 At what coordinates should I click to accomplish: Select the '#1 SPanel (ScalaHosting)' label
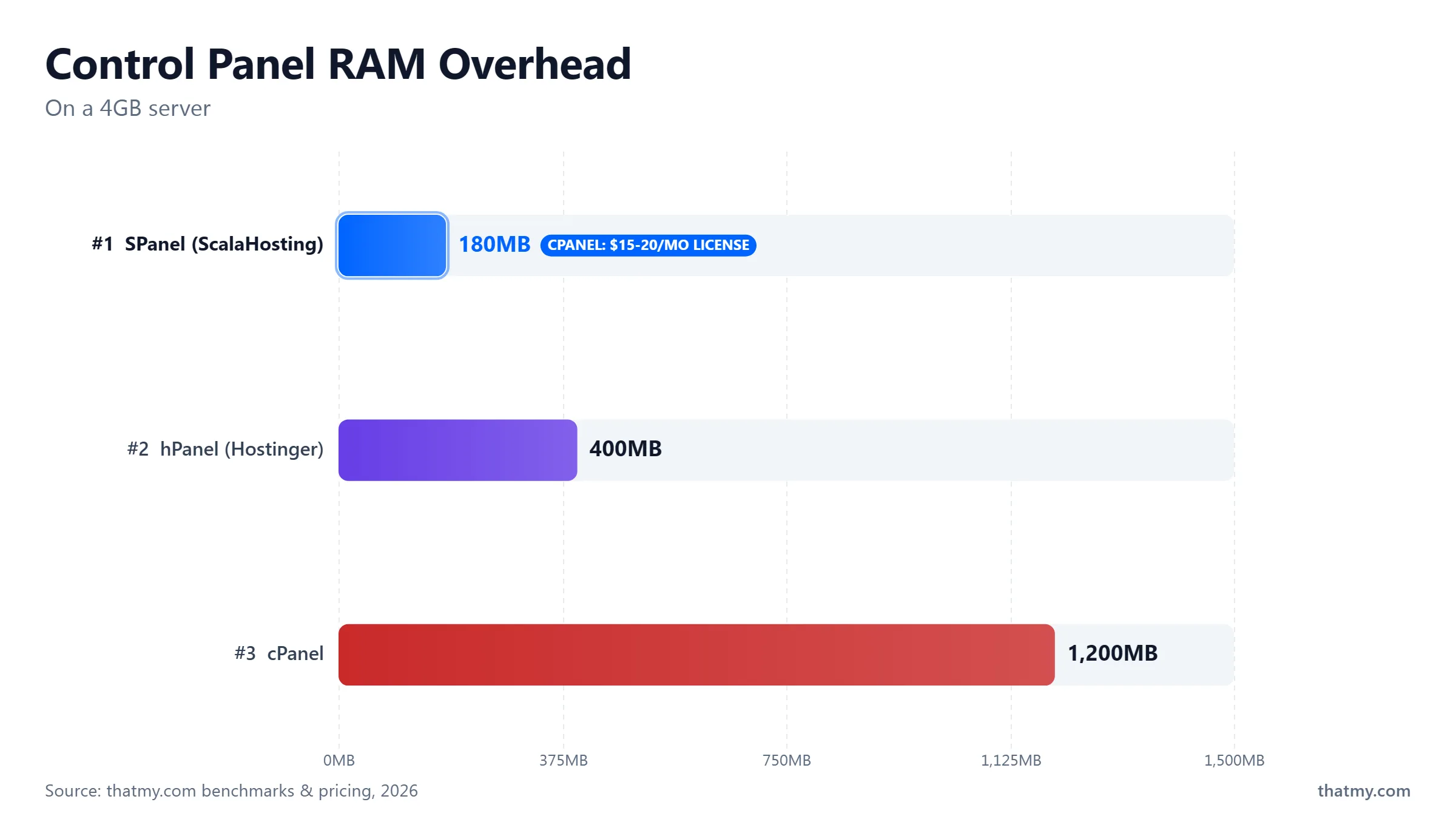click(x=207, y=244)
